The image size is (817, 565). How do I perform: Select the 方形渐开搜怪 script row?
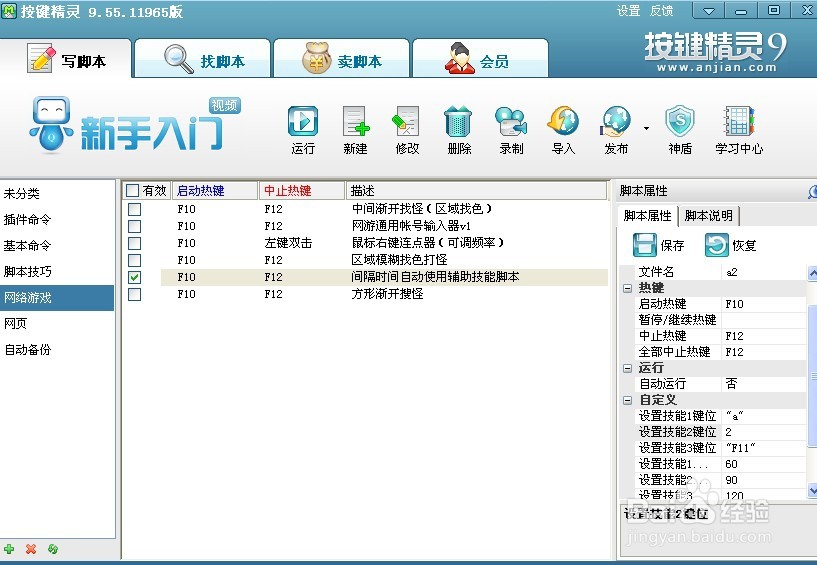385,294
